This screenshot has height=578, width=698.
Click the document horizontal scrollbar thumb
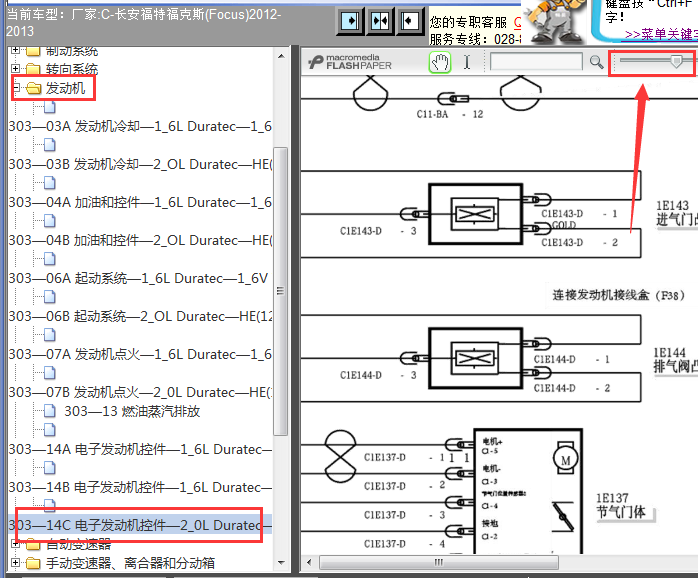439,562
